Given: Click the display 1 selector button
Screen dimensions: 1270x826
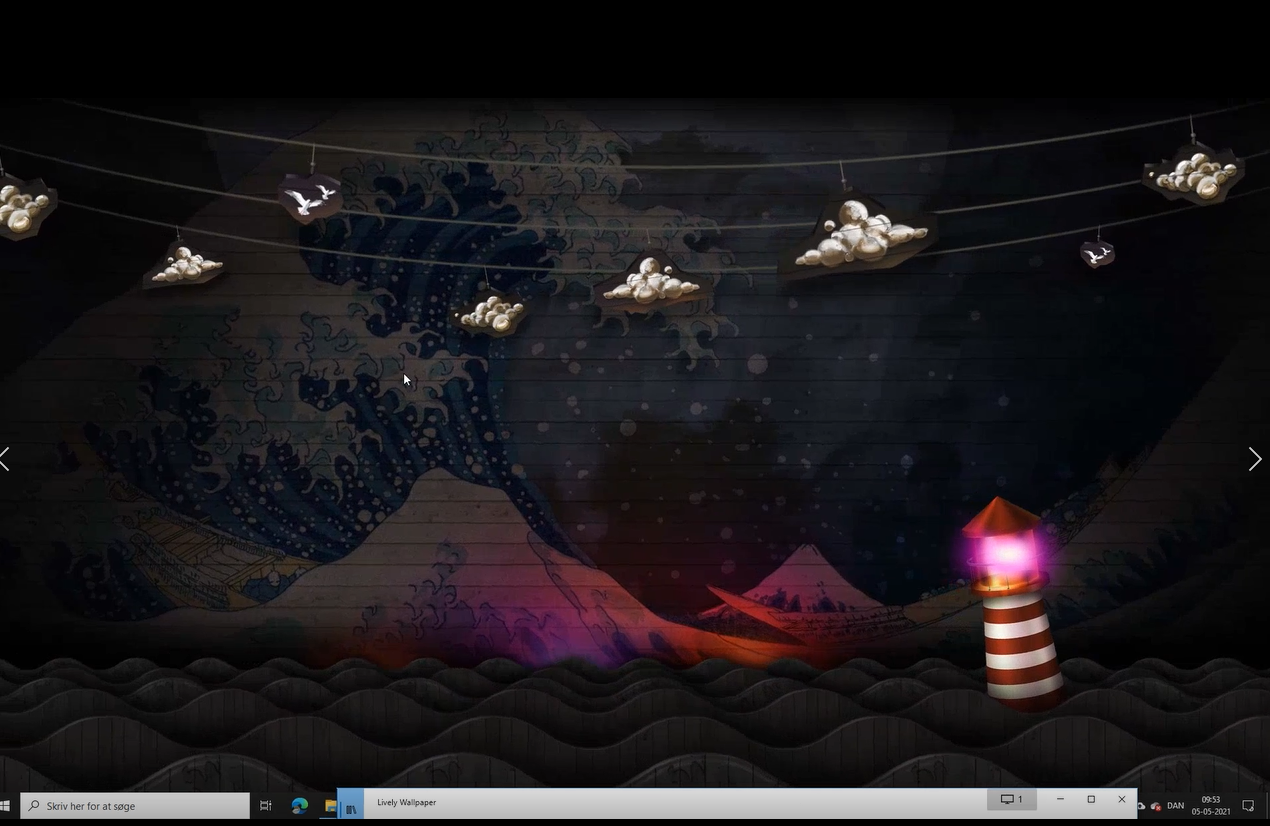Looking at the screenshot, I should 1011,799.
